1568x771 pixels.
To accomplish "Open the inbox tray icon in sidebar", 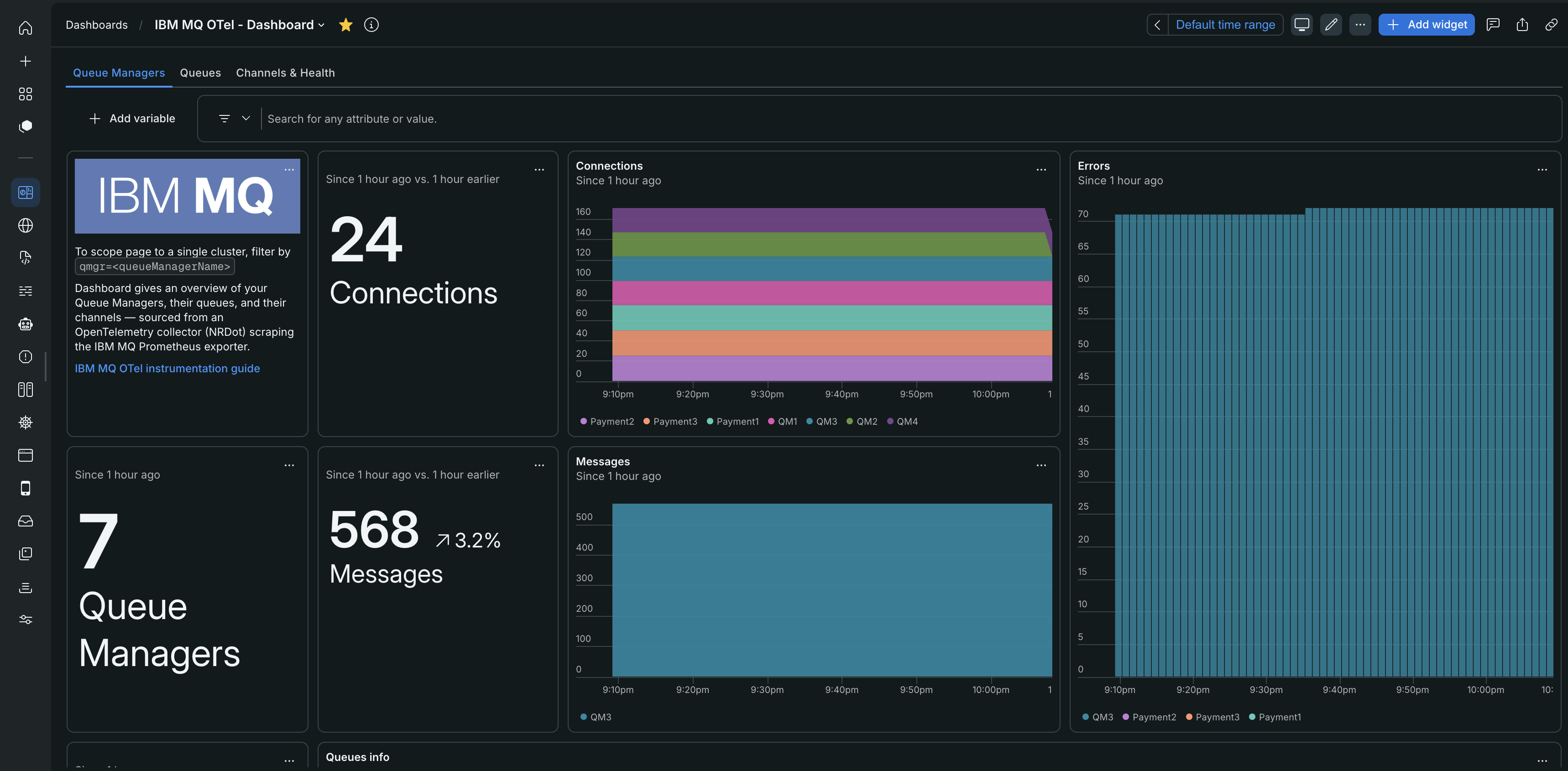I will tap(26, 521).
